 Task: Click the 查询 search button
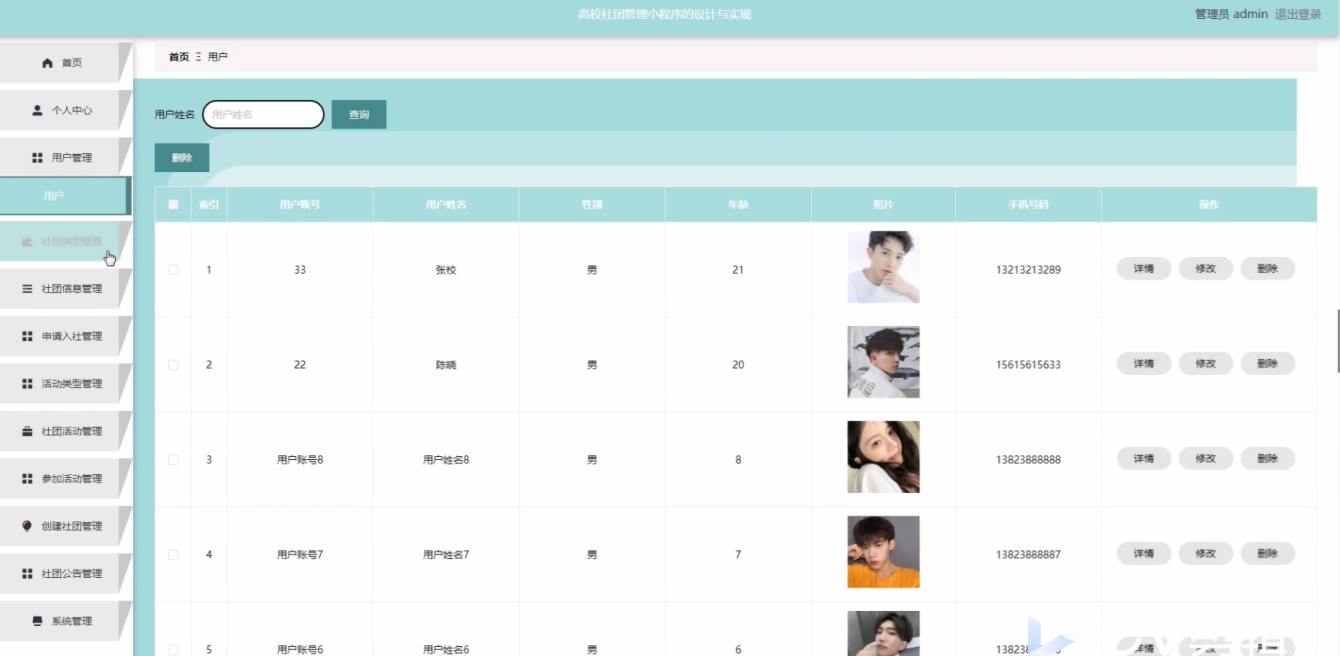click(x=358, y=114)
